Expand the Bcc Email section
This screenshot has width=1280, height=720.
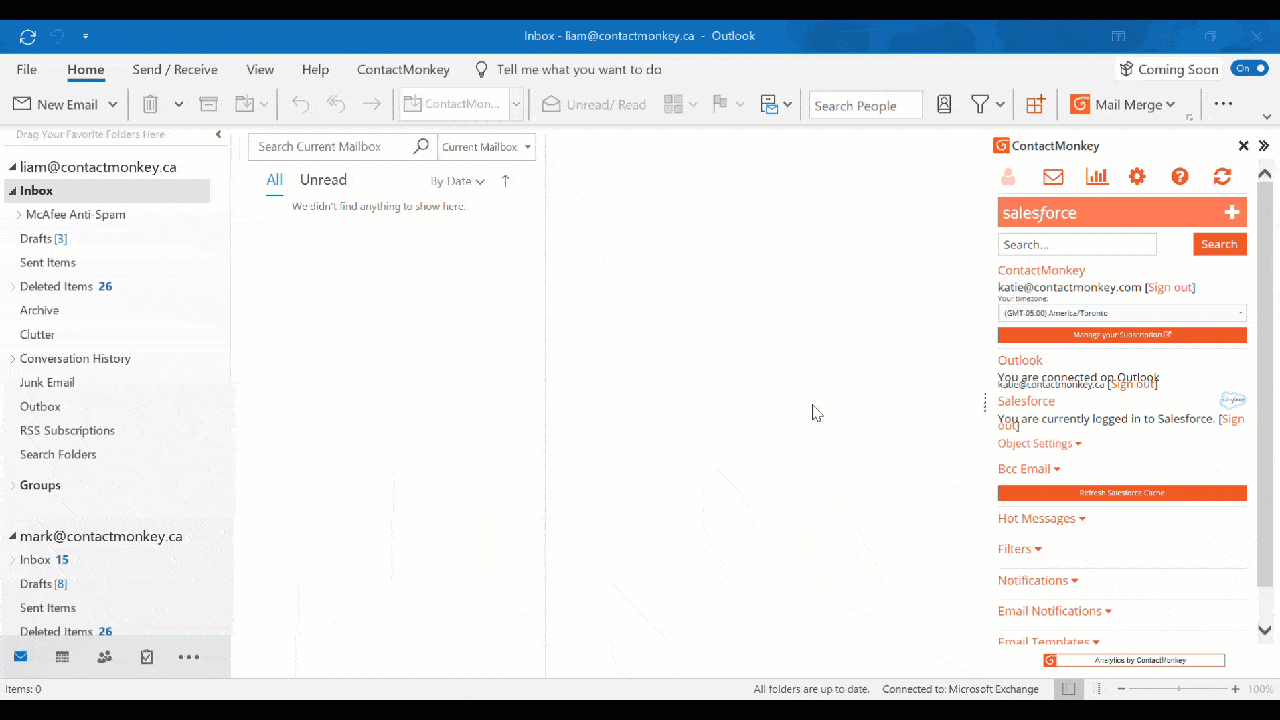(x=1029, y=469)
